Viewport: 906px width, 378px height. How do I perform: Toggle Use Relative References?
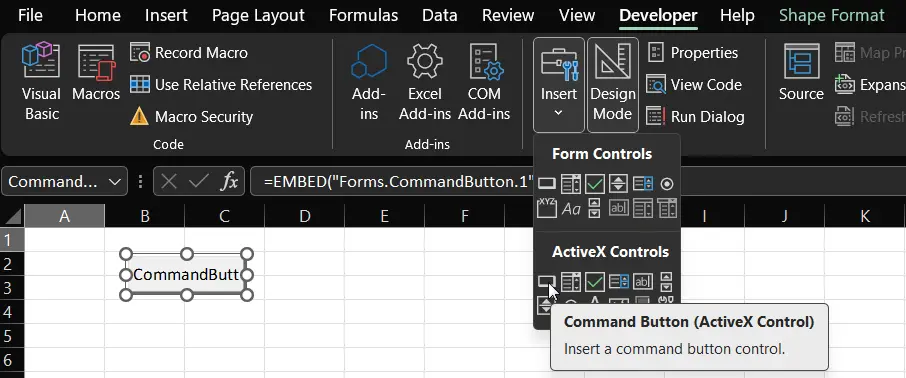[221, 84]
